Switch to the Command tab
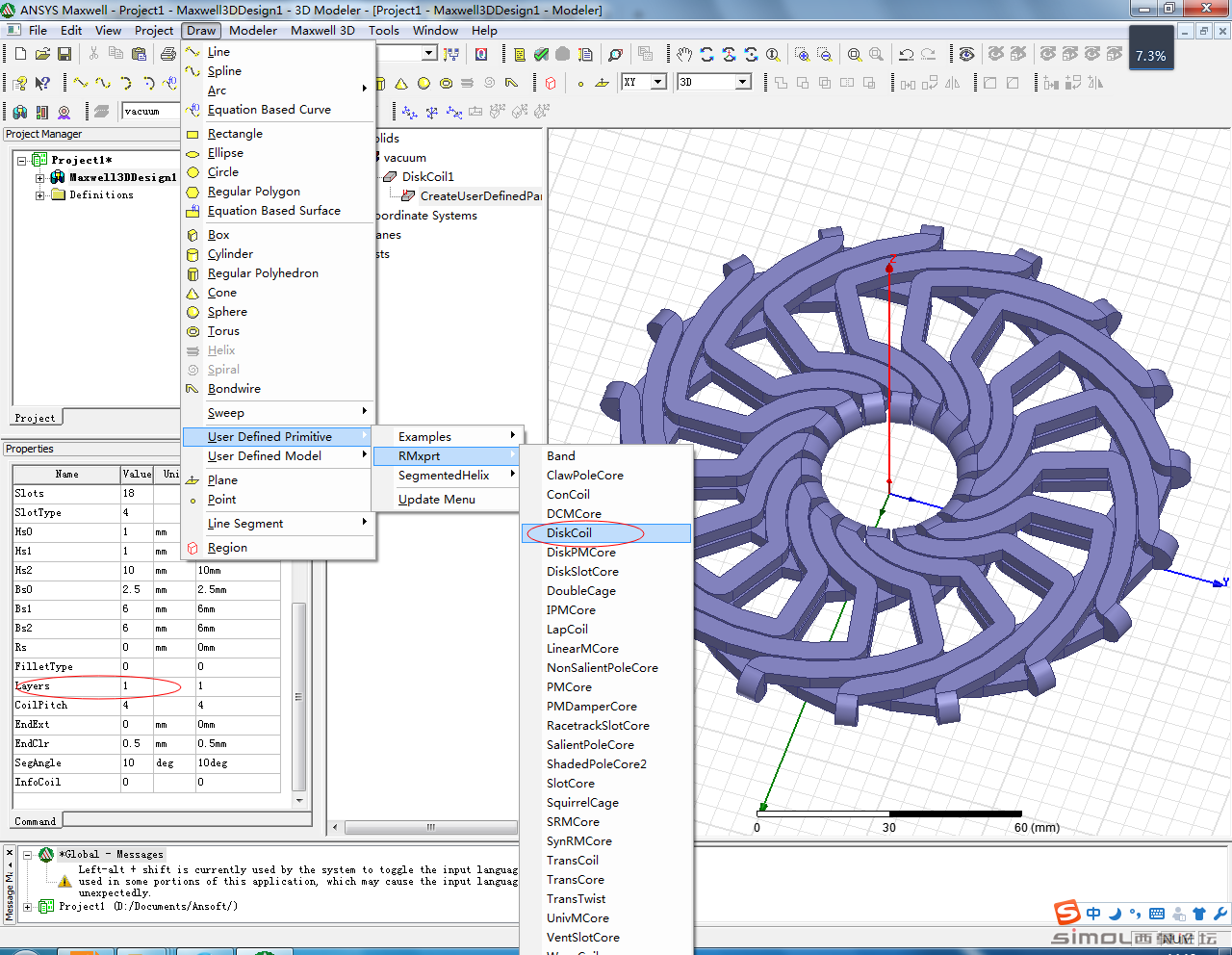The width and height of the screenshot is (1232, 955). [36, 821]
